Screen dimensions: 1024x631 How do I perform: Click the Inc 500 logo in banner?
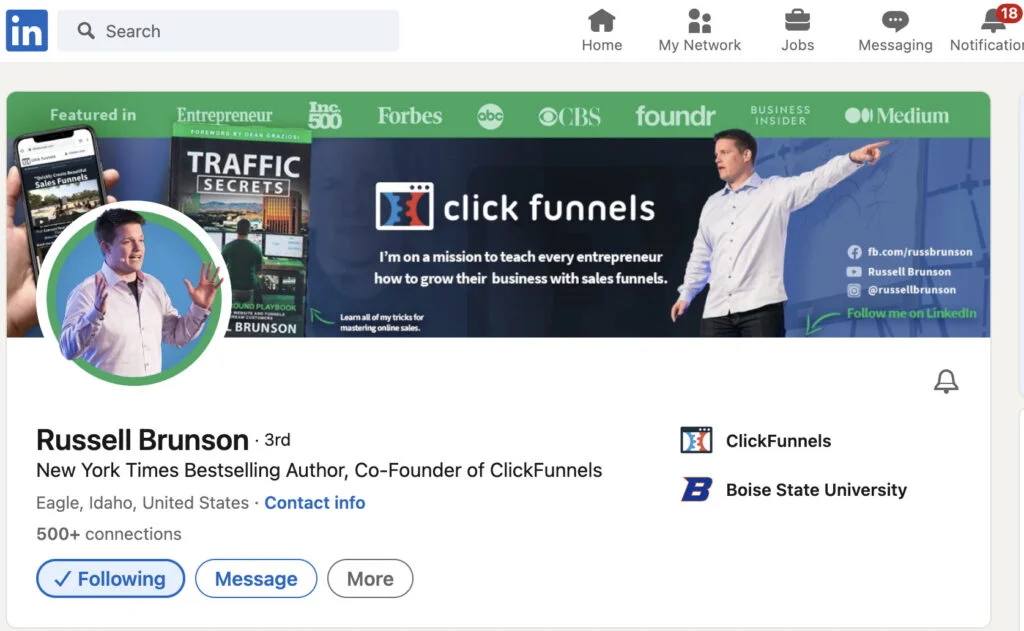[x=325, y=115]
